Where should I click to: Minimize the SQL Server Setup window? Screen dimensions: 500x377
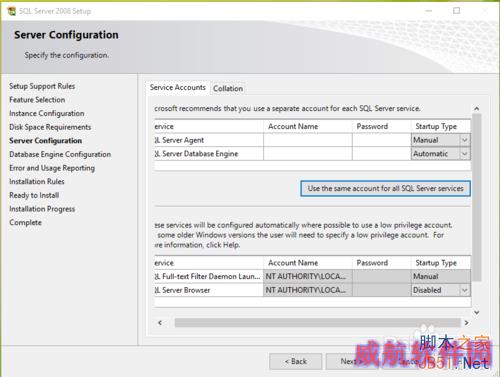tap(429, 11)
